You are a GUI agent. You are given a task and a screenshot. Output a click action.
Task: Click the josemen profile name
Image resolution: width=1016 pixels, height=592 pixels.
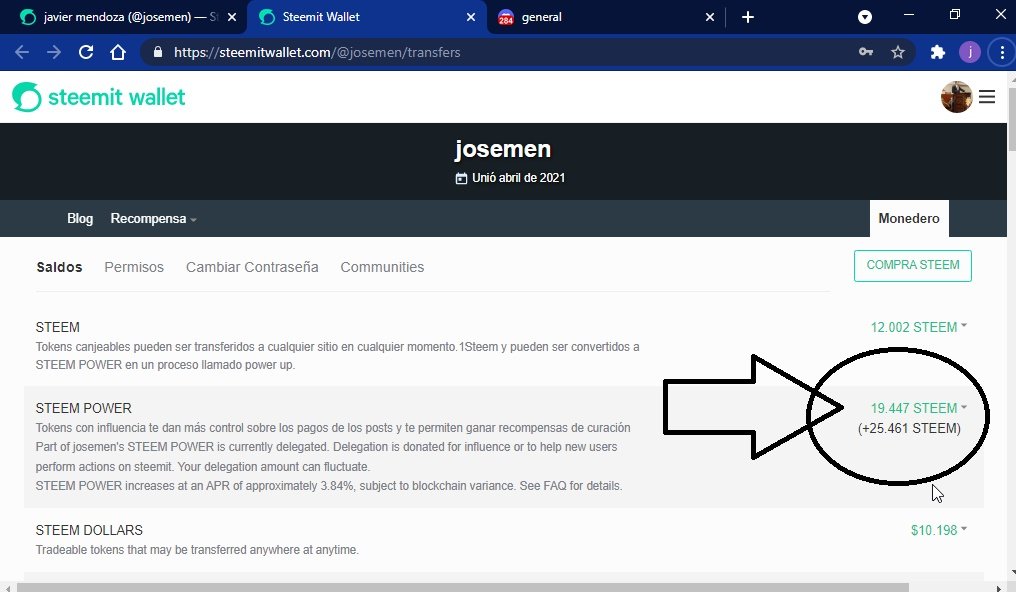coord(503,149)
